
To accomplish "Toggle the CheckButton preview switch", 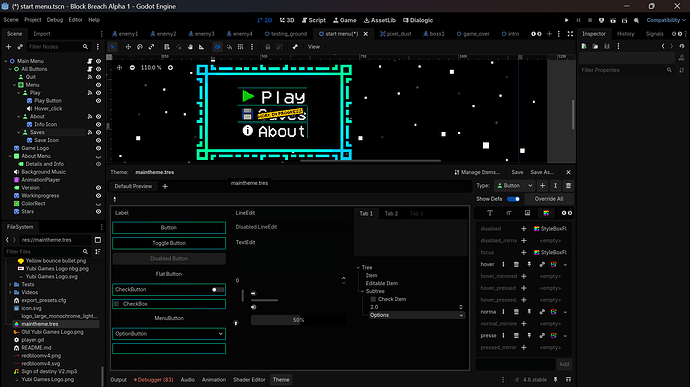I will click(x=217, y=290).
